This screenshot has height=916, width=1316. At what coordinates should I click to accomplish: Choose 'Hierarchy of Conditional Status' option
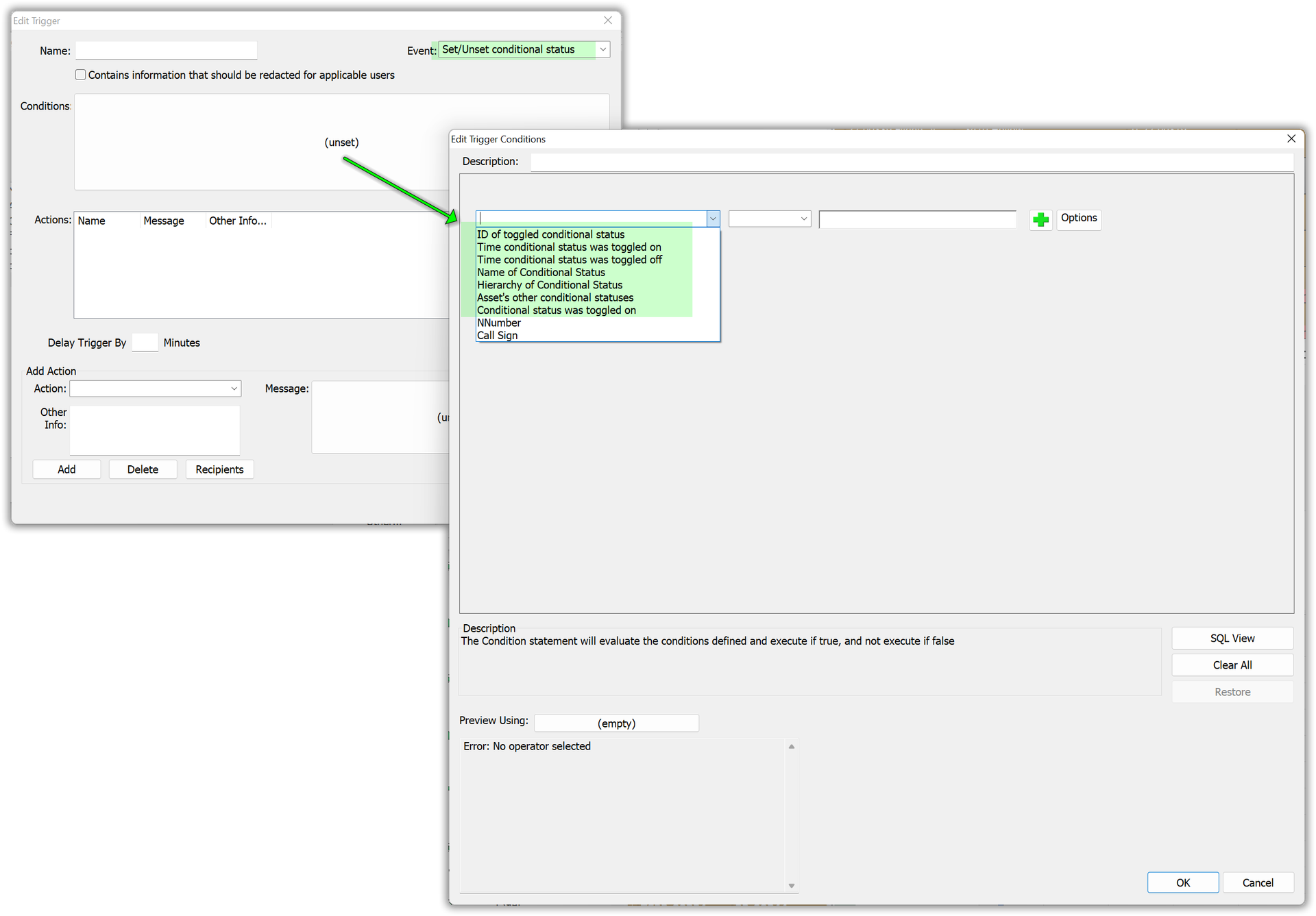(x=550, y=285)
